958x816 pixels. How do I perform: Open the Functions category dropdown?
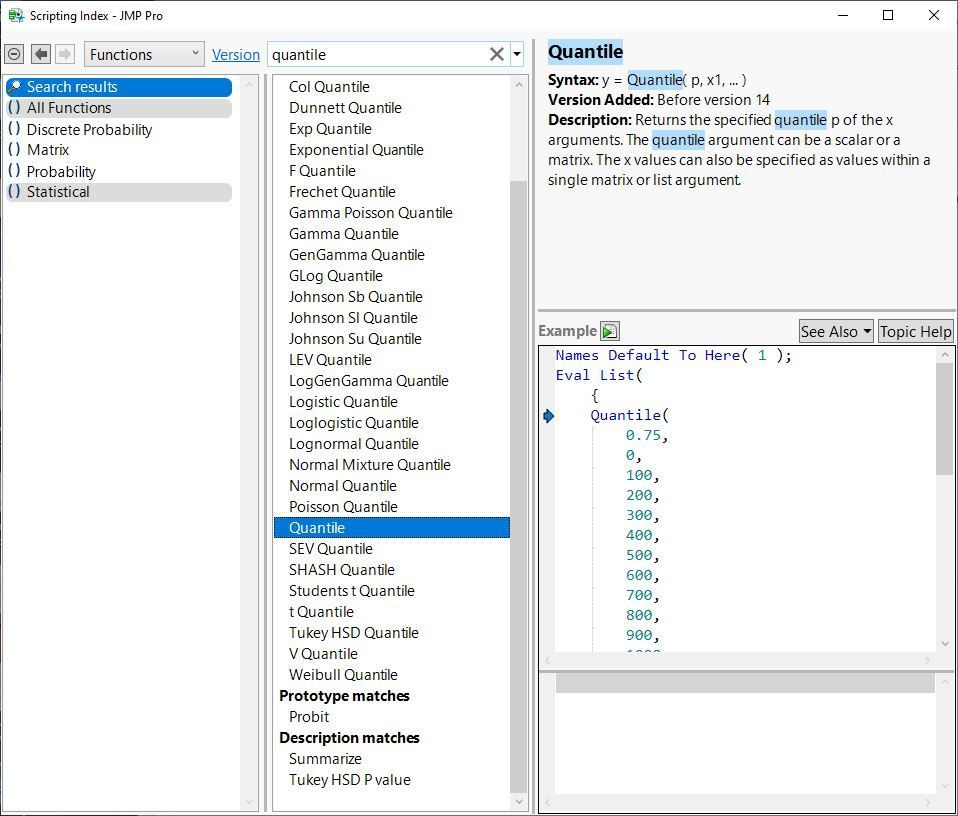(x=144, y=54)
